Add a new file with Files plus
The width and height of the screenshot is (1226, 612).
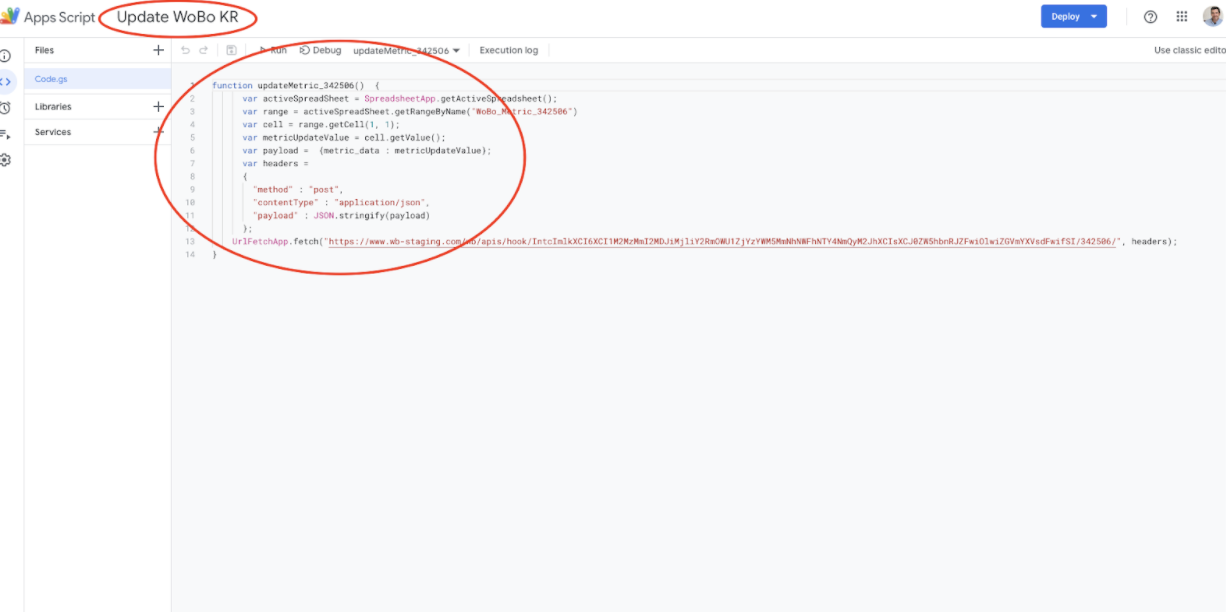pos(158,50)
